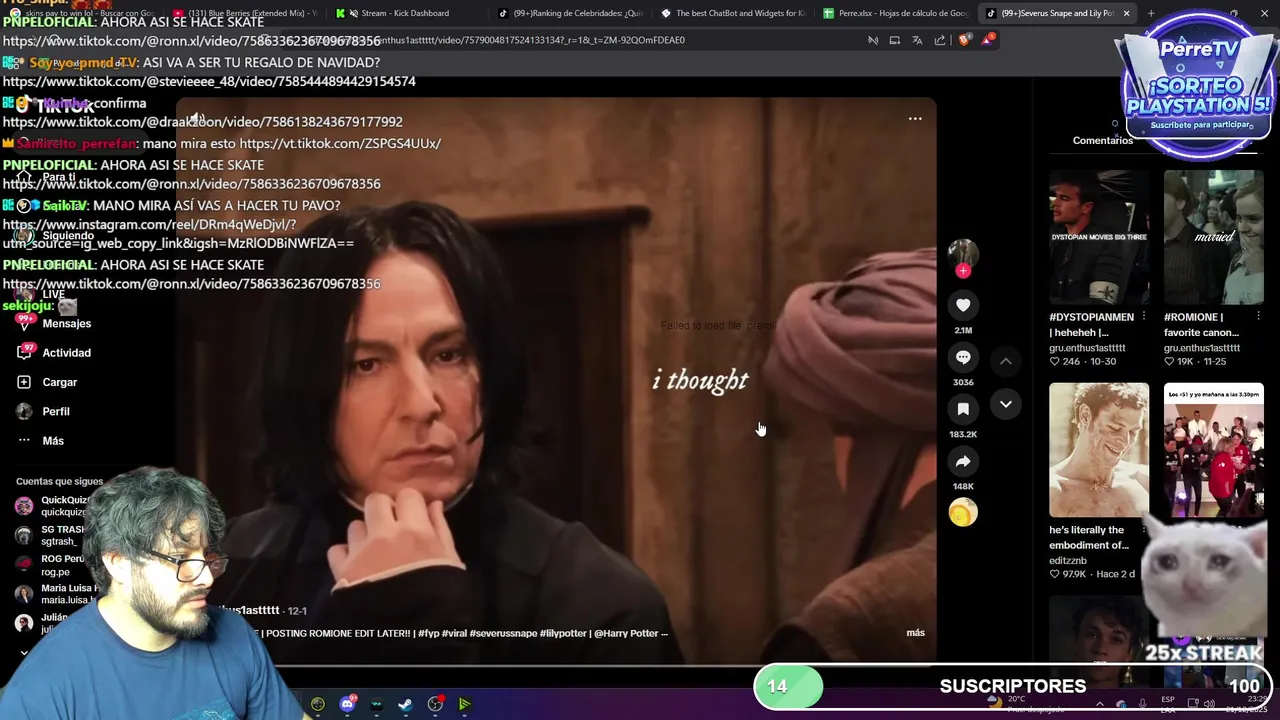Screen dimensions: 1280x720
Task: Click the ESP language indicator in tray
Action: [x=1168, y=704]
